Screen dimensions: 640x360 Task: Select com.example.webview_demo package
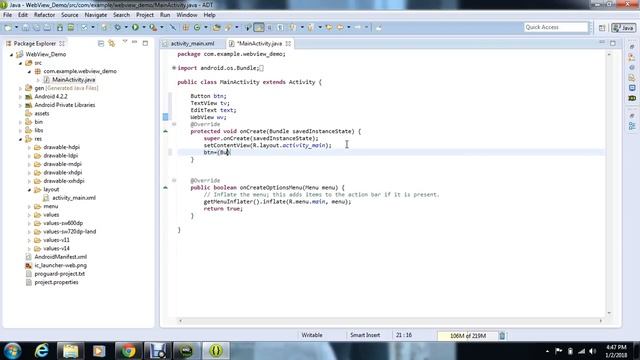coord(80,71)
